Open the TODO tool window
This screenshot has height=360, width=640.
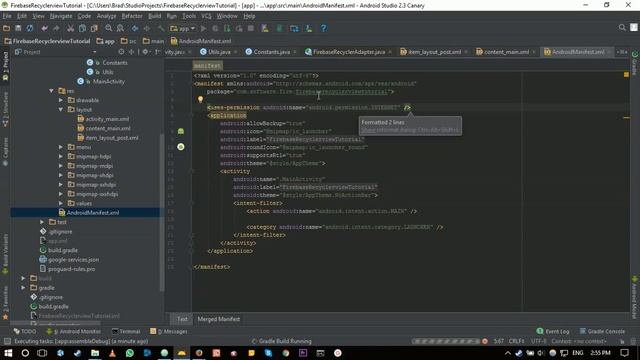pos(25,331)
